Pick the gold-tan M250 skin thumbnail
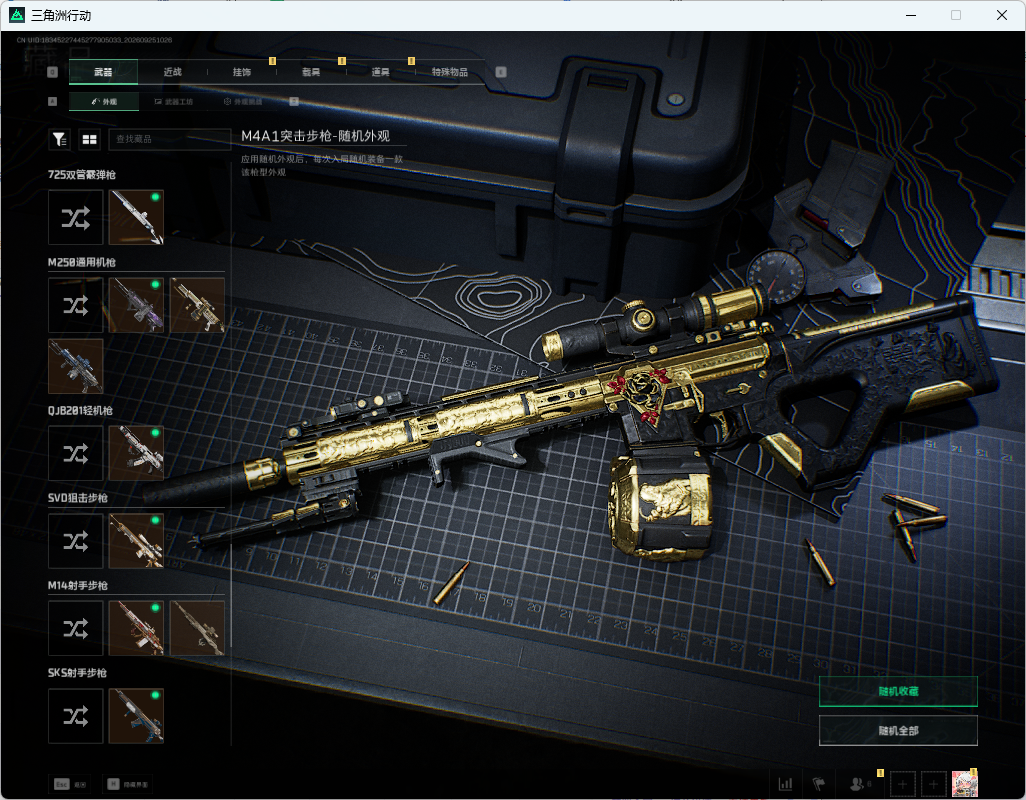 click(x=197, y=305)
